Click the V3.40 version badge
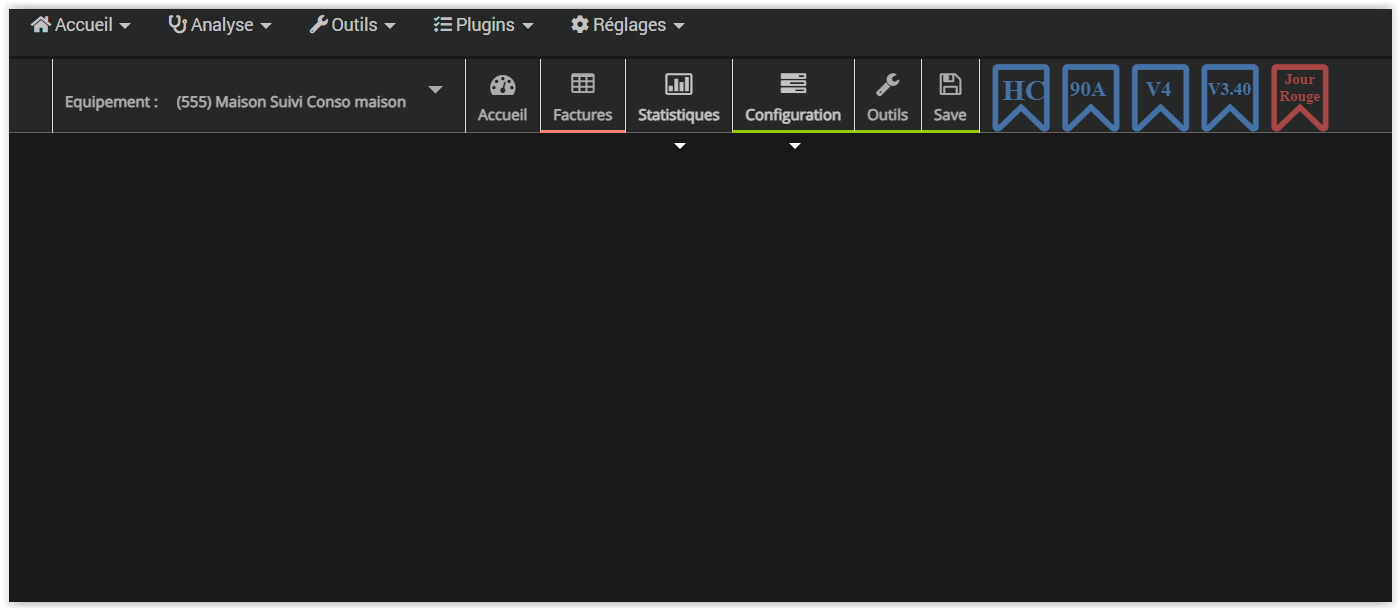The width and height of the screenshot is (1400, 610). tap(1229, 96)
